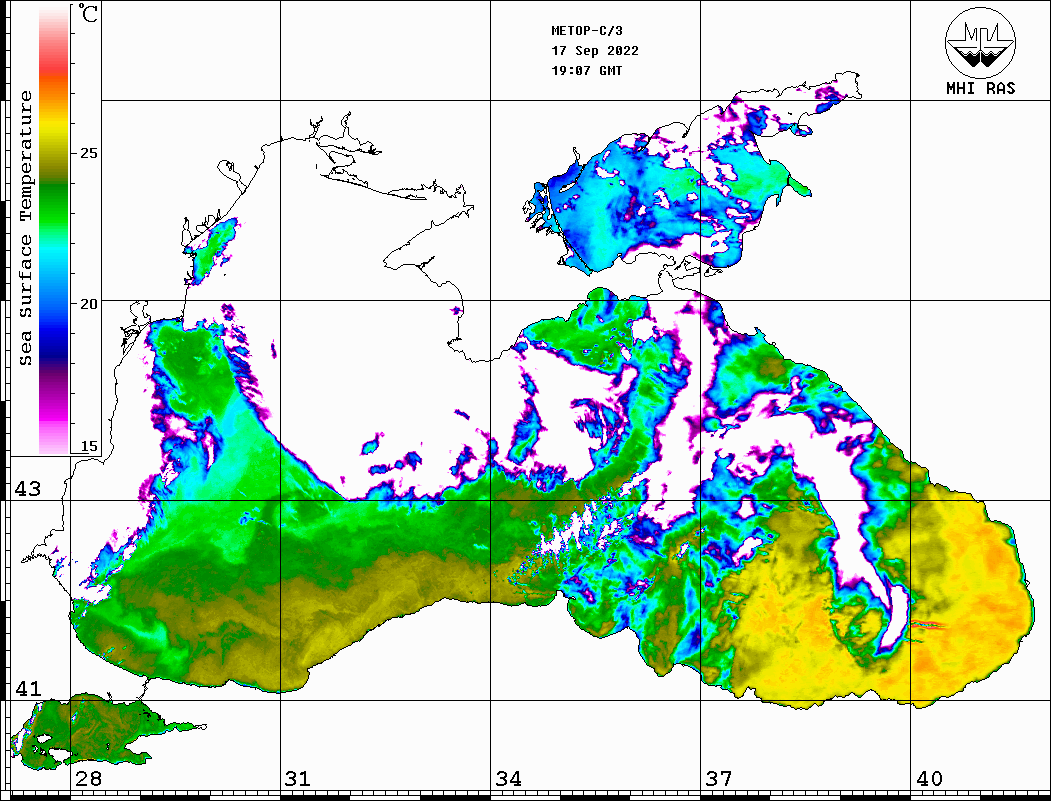Click the longitude label '37'
Viewport: 1051px width, 801px height.
click(x=719, y=779)
